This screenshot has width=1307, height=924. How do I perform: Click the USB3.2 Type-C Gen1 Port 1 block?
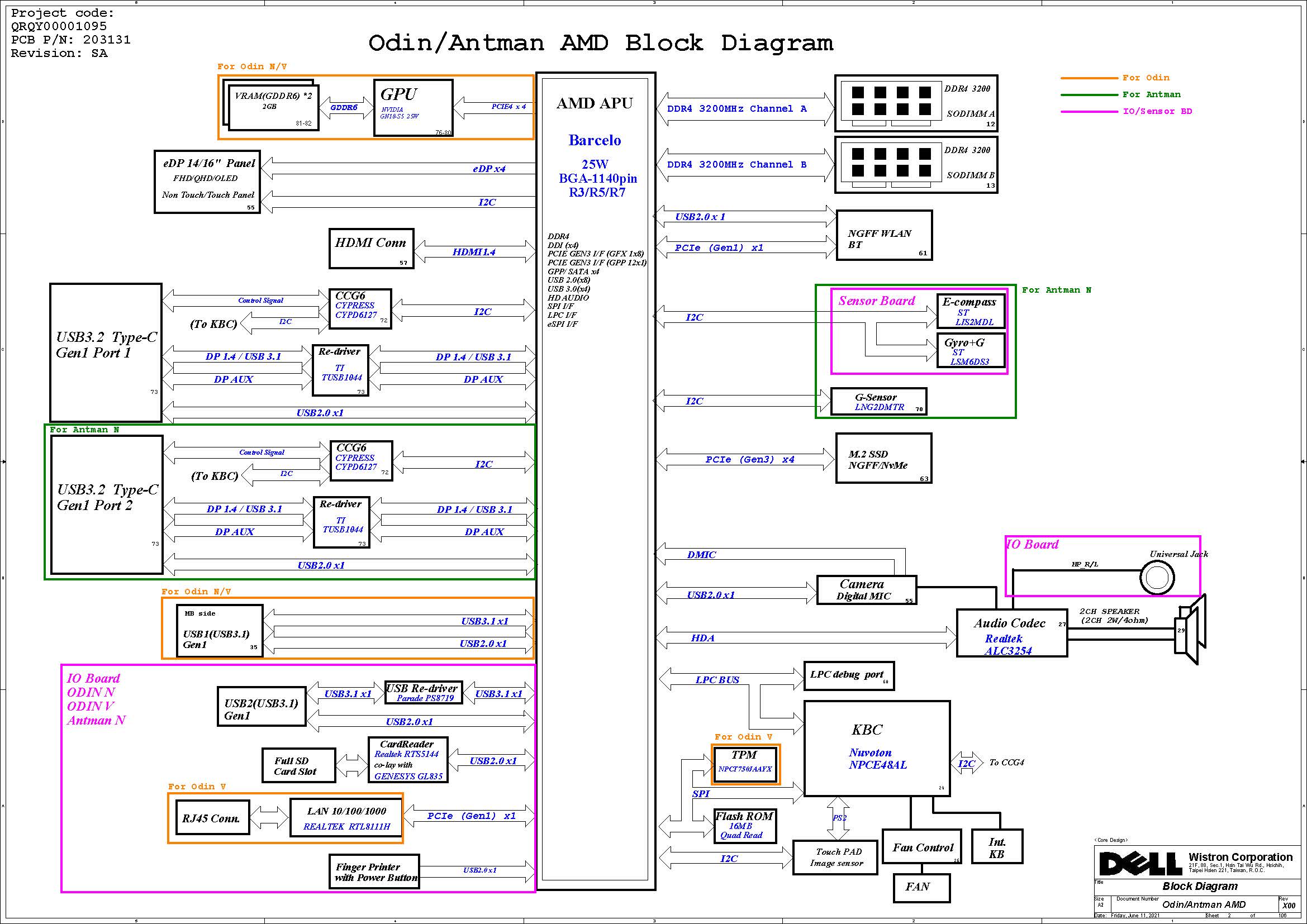[106, 353]
